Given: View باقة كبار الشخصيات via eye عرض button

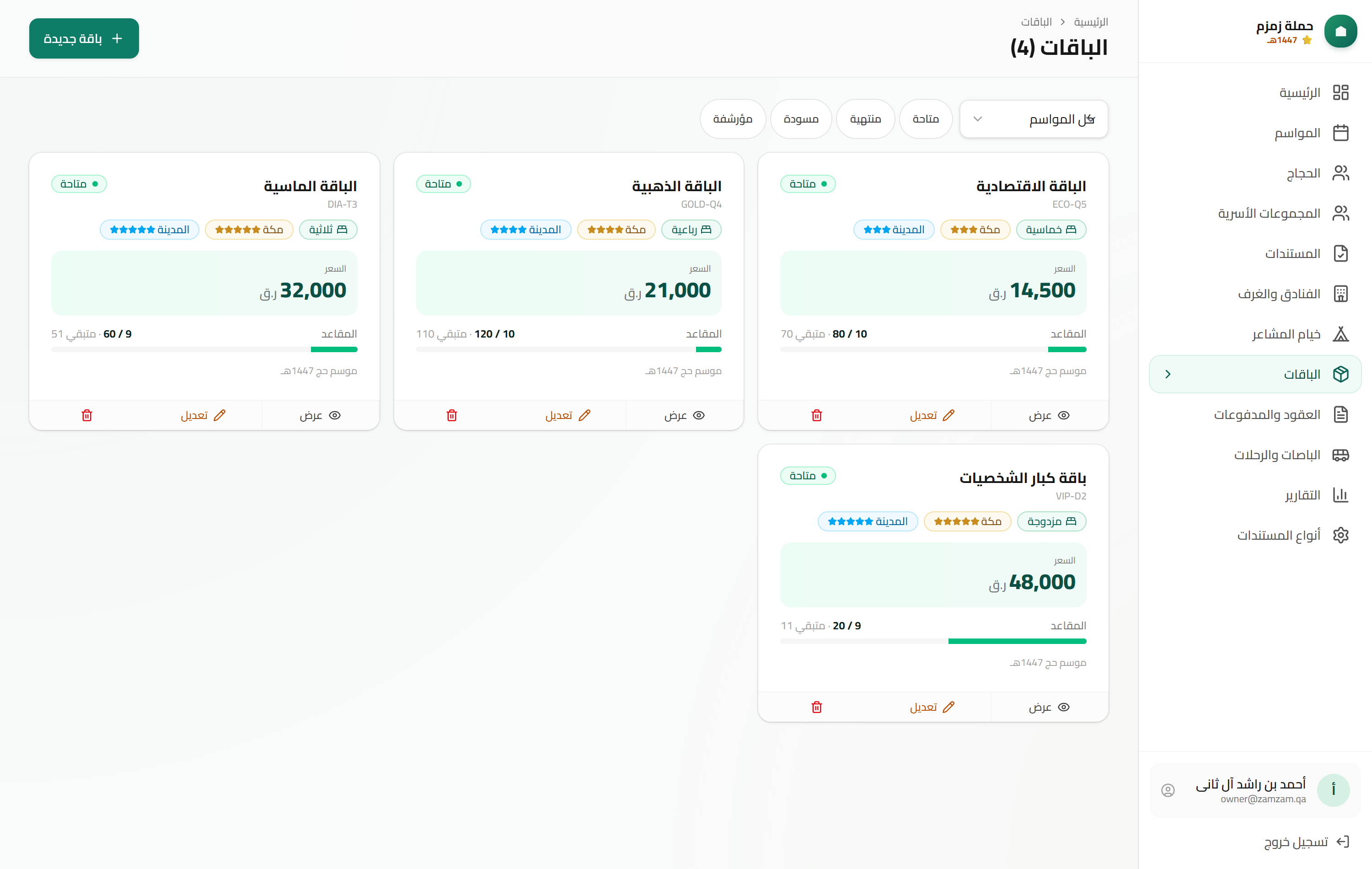Looking at the screenshot, I should click(x=1050, y=707).
